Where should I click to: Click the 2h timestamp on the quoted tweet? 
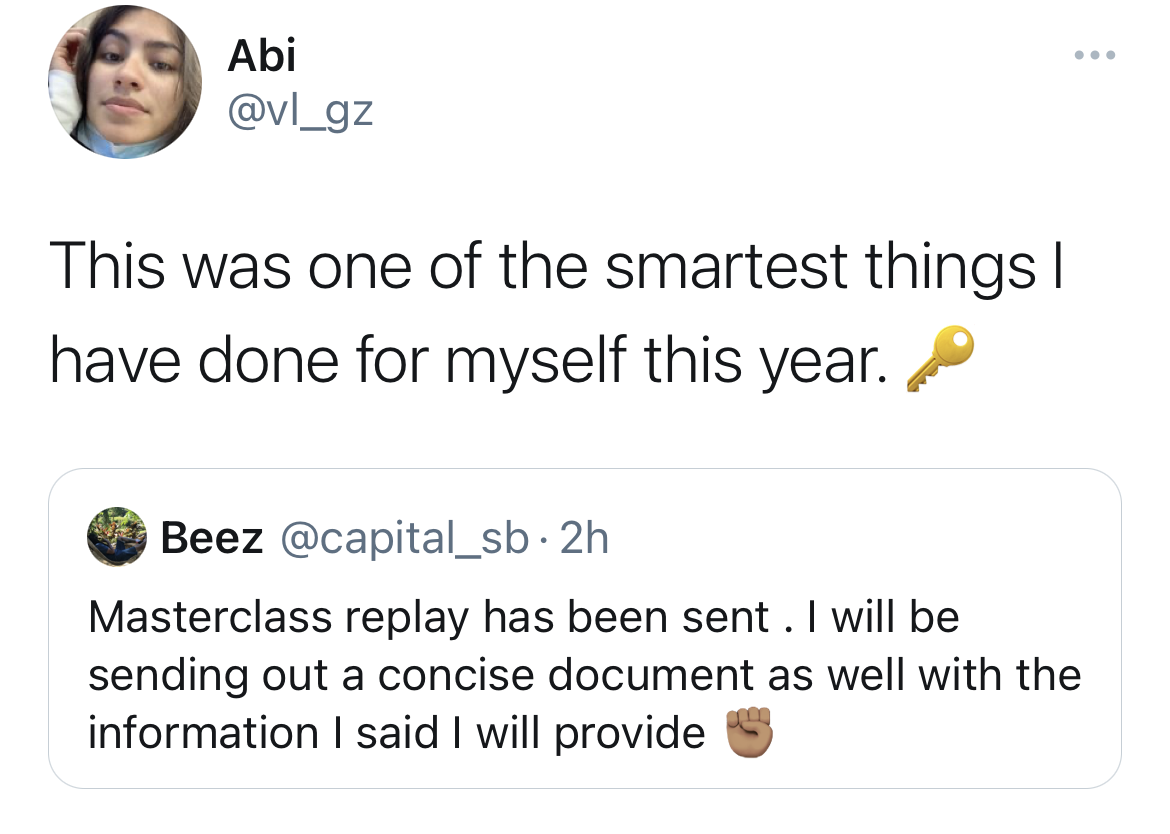tap(583, 539)
